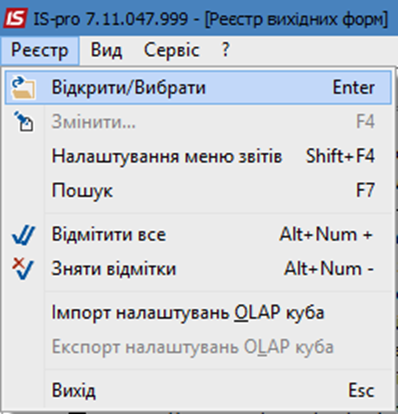Click the Shift+F4 shortcut label

(x=340, y=156)
